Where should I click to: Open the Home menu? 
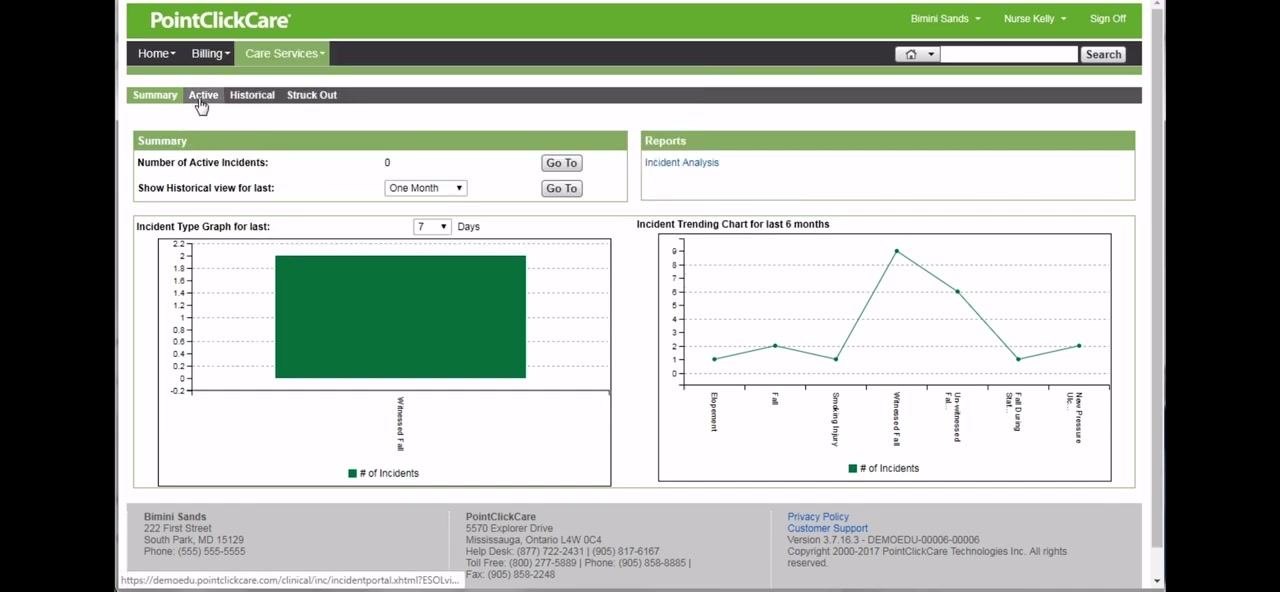point(156,53)
